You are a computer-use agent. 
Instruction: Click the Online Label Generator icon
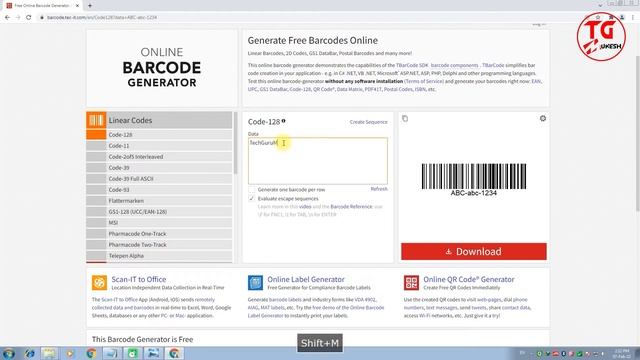pyautogui.click(x=255, y=282)
